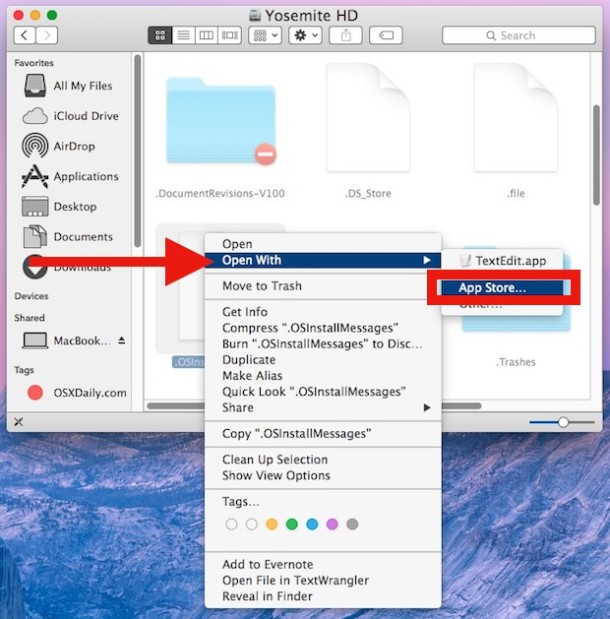Screen dimensions: 610x619
Task: Click the Yosemite HD title drive icon
Action: click(255, 15)
